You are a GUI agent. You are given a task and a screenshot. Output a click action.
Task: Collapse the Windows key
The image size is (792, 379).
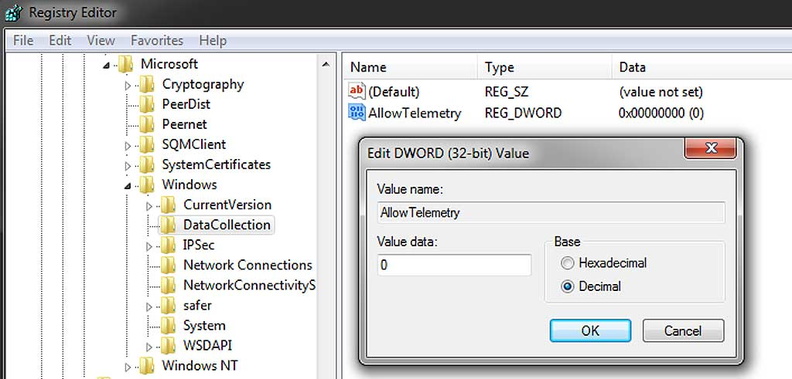point(127,186)
